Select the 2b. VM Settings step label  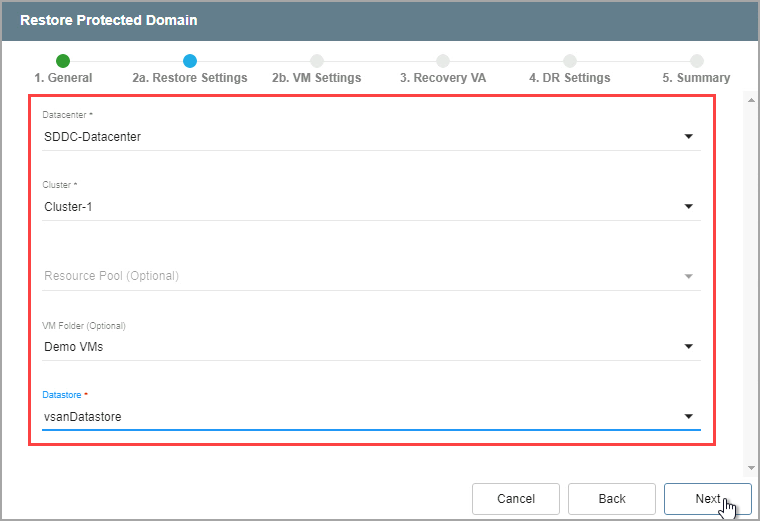[x=317, y=78]
